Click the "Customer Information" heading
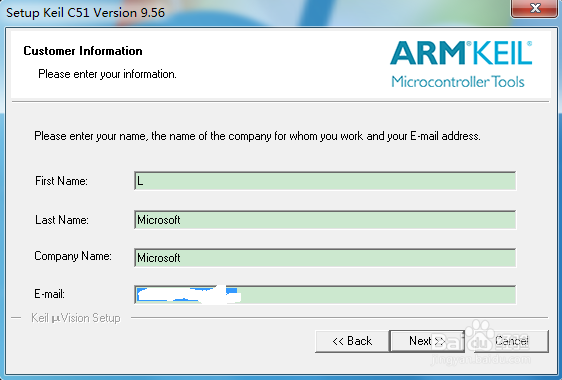This screenshot has width=562, height=380. (83, 51)
